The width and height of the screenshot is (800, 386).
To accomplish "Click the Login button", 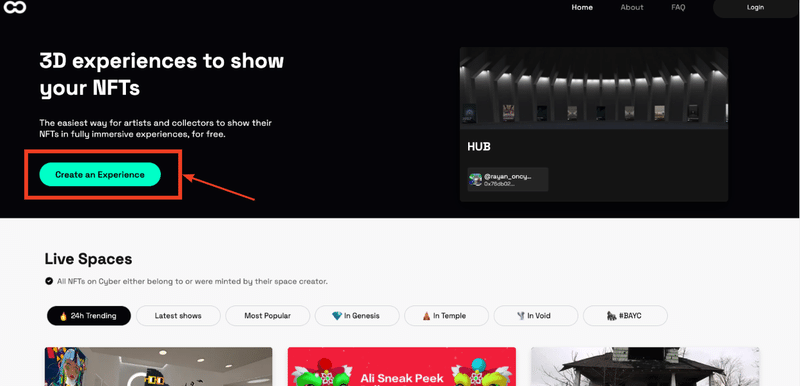I will point(756,8).
